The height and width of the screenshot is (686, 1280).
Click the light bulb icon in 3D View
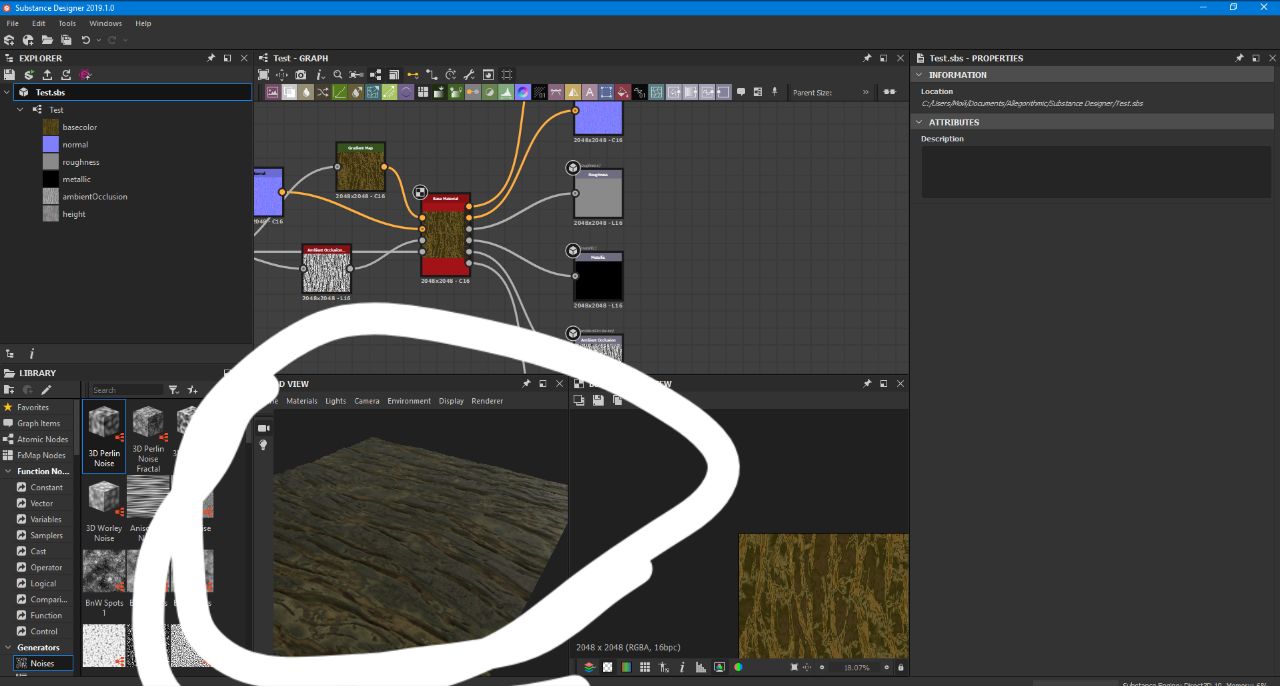tap(264, 445)
